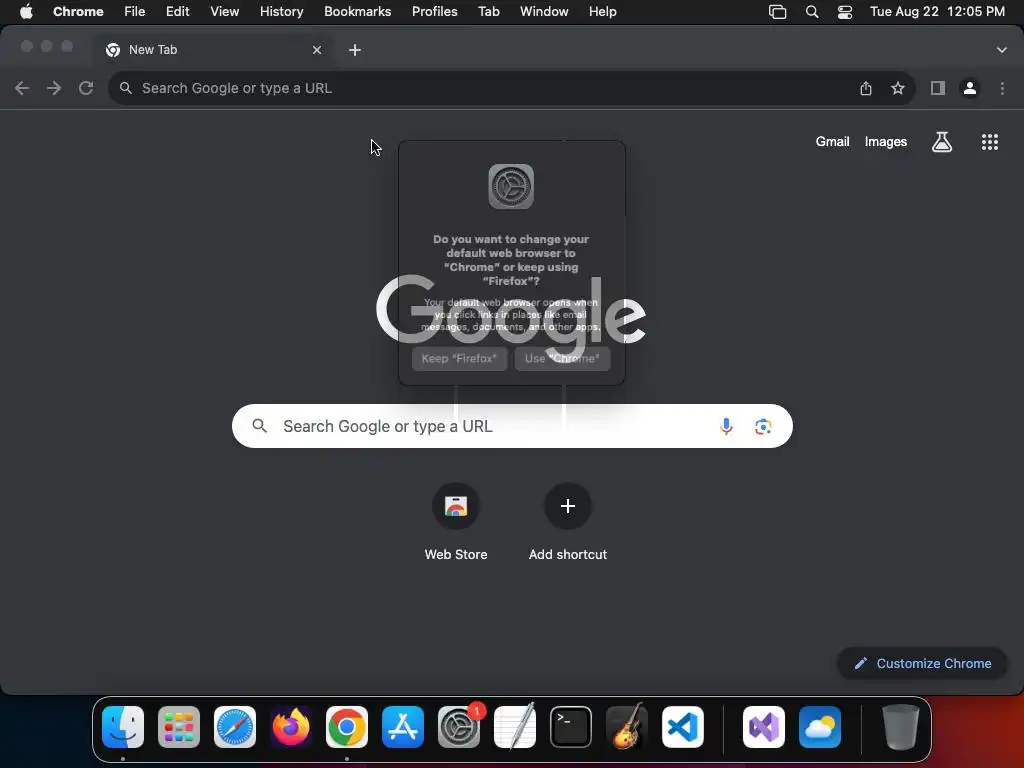This screenshot has width=1024, height=768.
Task: Open the Google apps grid
Action: coord(989,142)
